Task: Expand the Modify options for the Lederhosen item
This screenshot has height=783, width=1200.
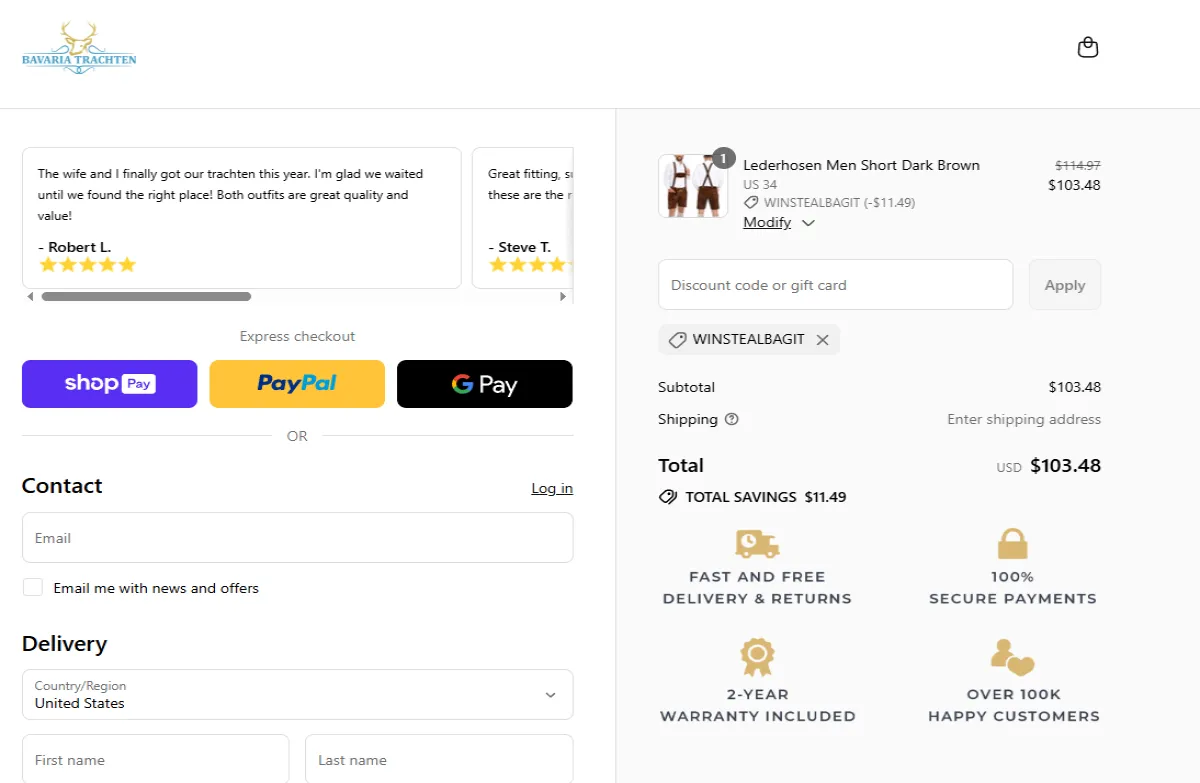Action: pyautogui.click(x=779, y=222)
